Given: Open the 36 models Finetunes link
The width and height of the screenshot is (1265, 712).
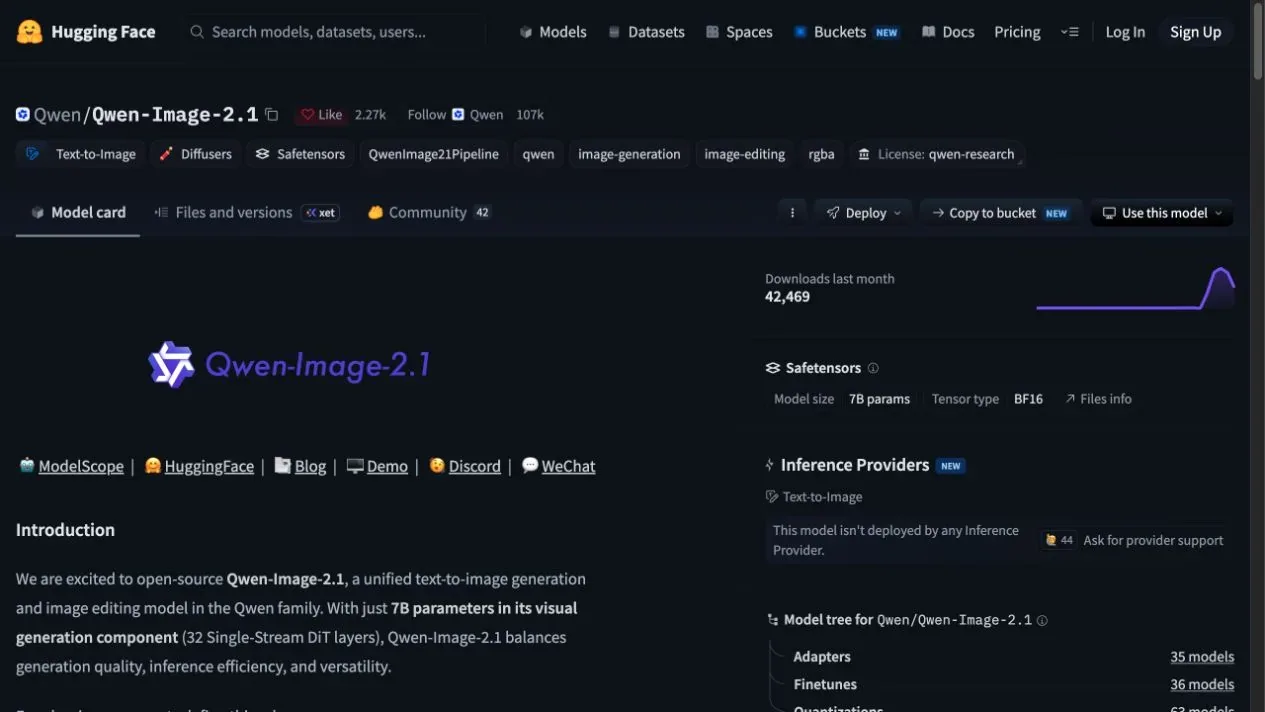Looking at the screenshot, I should click(x=1202, y=685).
